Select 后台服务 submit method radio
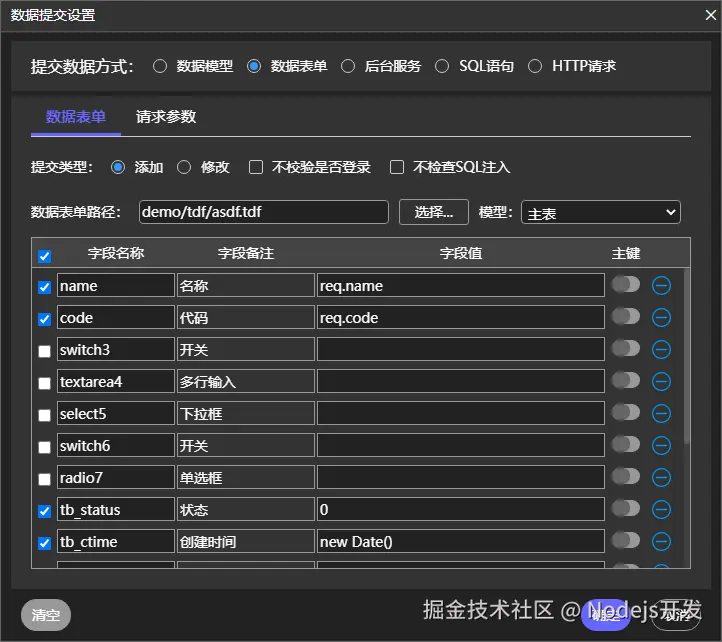This screenshot has width=722, height=642. [x=348, y=66]
